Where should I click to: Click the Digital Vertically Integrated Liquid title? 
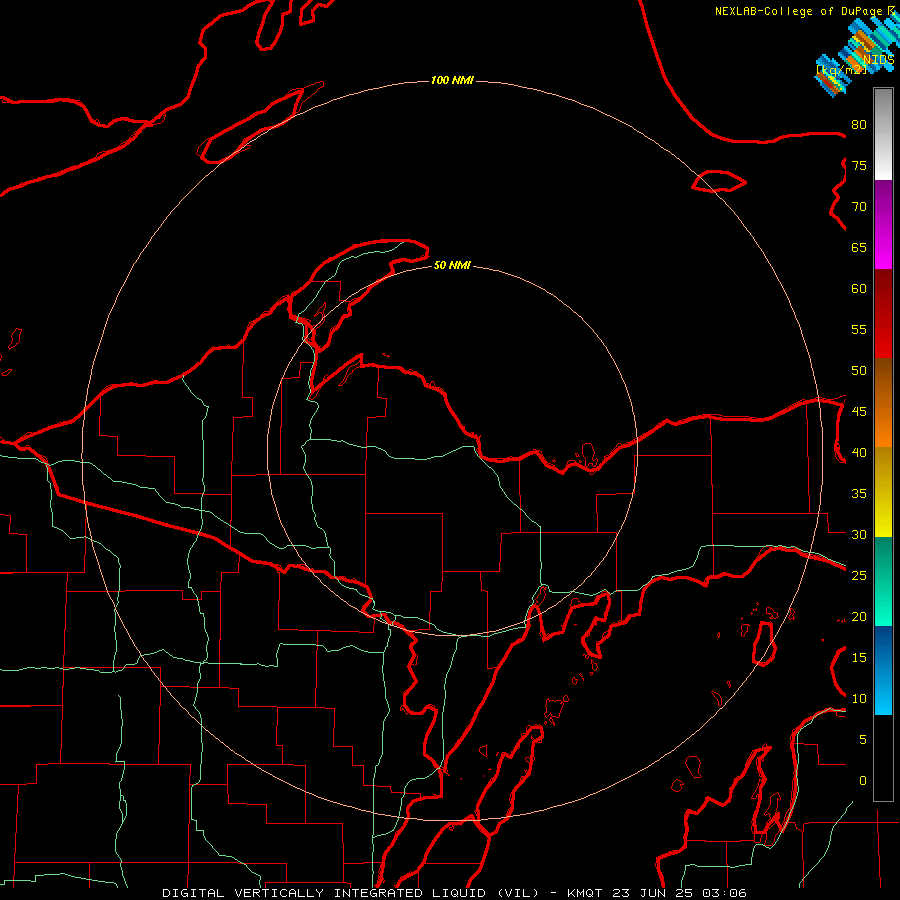point(350,893)
